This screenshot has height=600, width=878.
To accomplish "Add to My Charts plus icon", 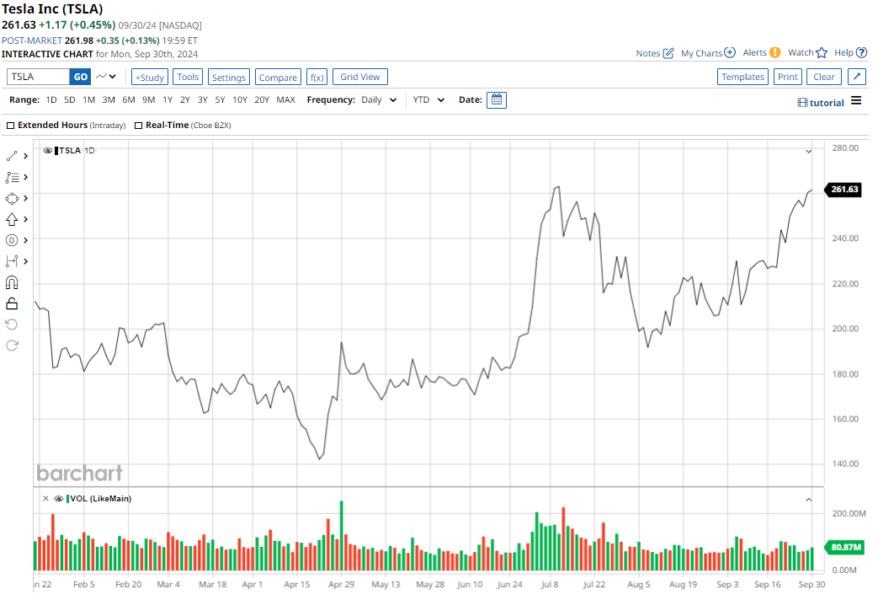I will 730,53.
